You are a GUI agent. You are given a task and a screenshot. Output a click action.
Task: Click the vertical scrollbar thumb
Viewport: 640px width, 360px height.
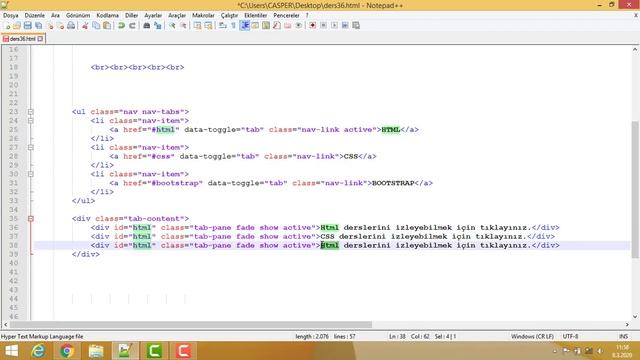pos(635,189)
